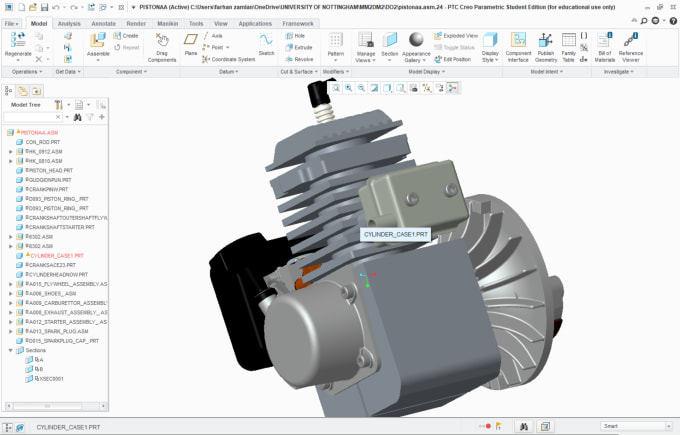The width and height of the screenshot is (680, 435).
Task: Click the Open folder icon in quick access toolbar
Action: click(x=33, y=7)
